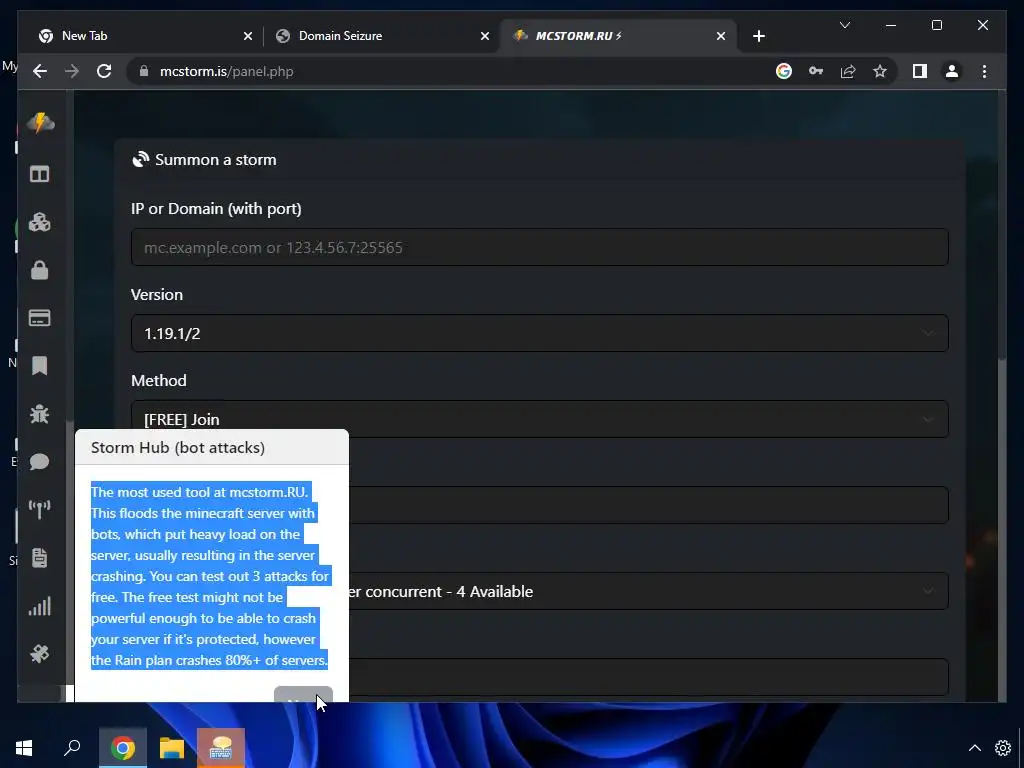Click the Summon a storm heading
Image resolution: width=1024 pixels, height=768 pixels.
(x=216, y=160)
